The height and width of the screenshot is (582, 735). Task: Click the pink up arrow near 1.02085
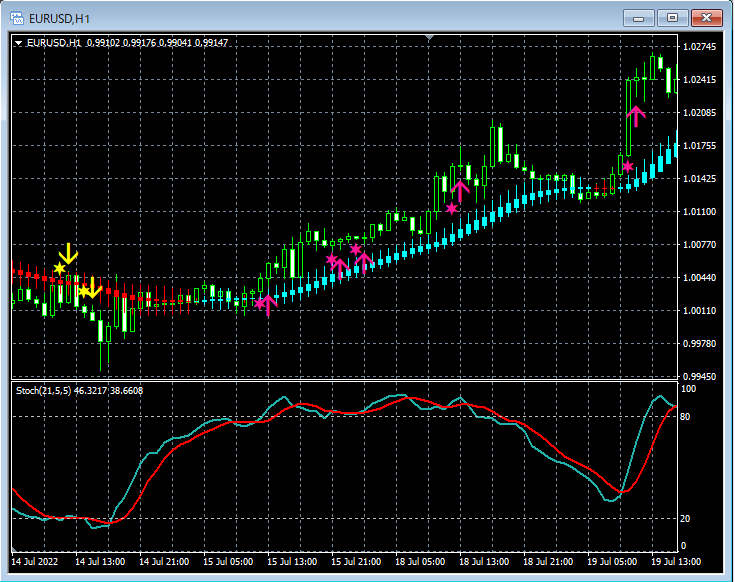636,115
